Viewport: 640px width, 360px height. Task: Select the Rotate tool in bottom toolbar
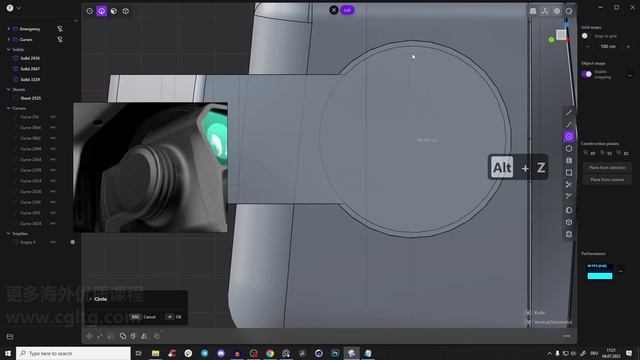click(100, 336)
